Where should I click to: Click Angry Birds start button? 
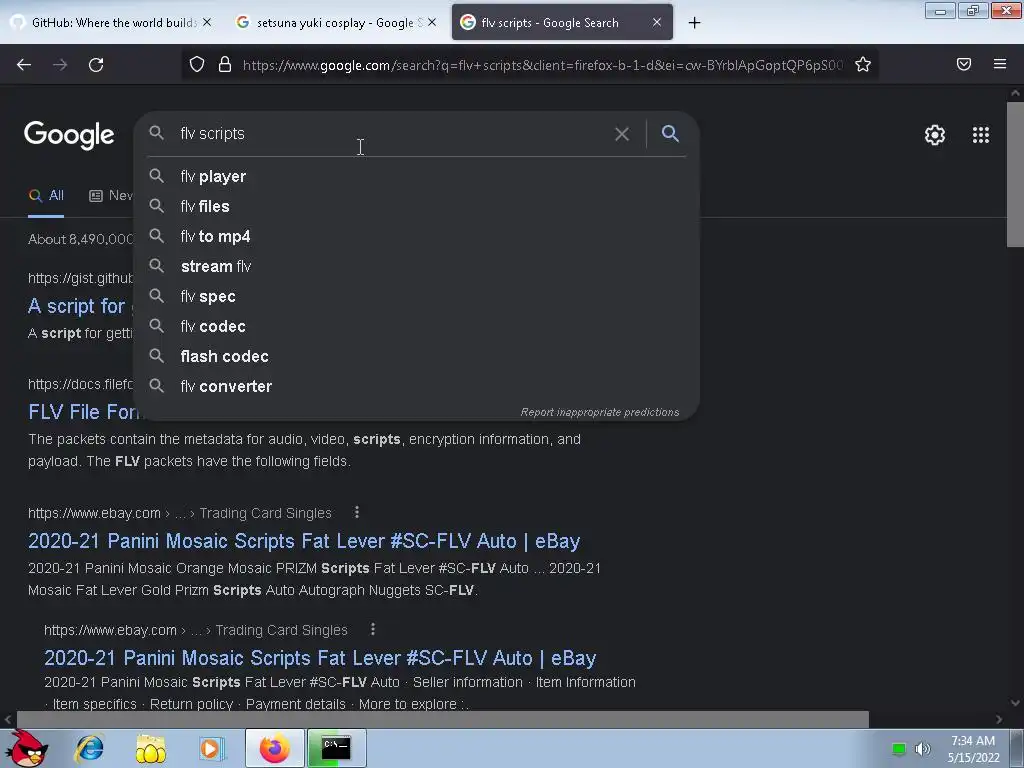click(26, 748)
